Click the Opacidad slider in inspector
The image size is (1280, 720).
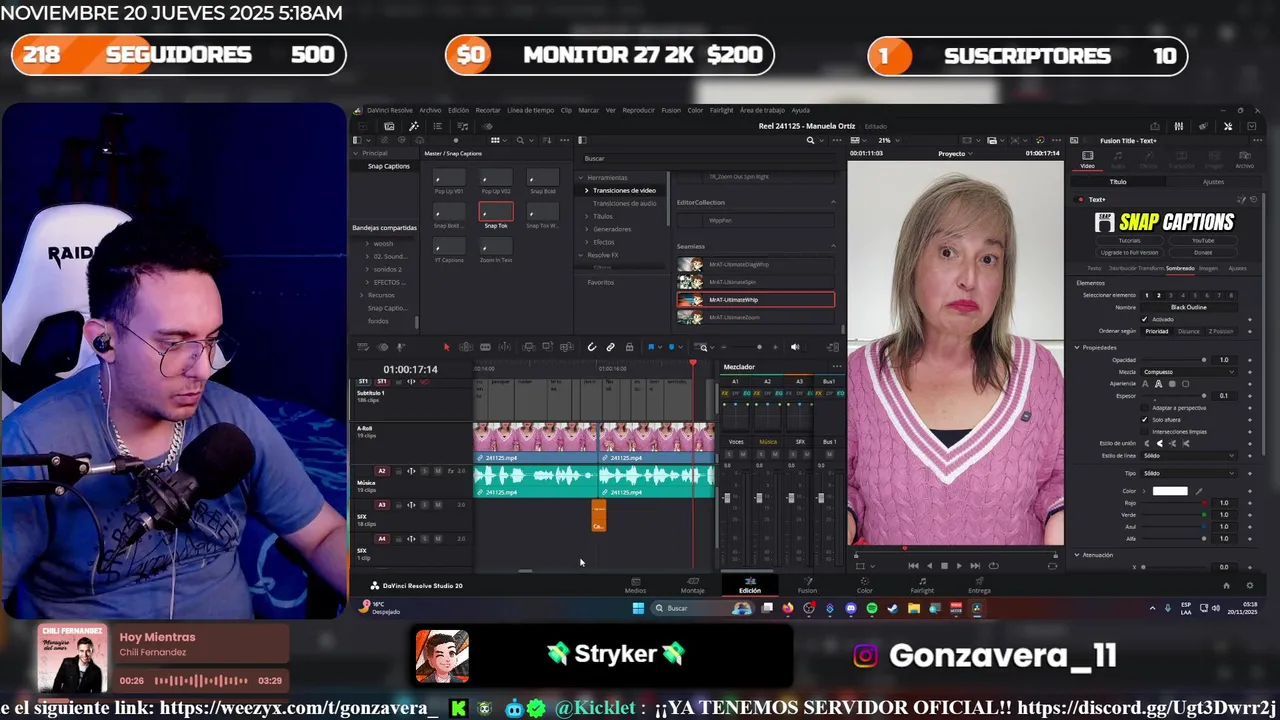[1174, 360]
